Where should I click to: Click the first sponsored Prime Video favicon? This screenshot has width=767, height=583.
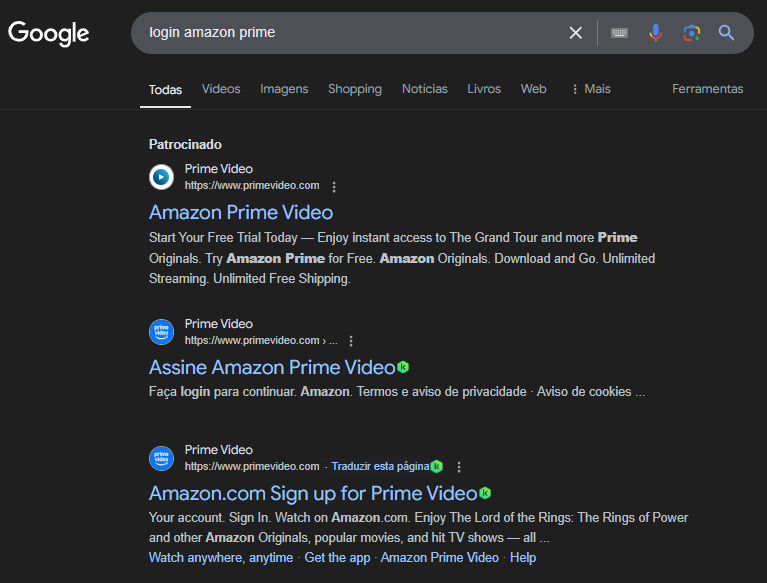coord(161,177)
